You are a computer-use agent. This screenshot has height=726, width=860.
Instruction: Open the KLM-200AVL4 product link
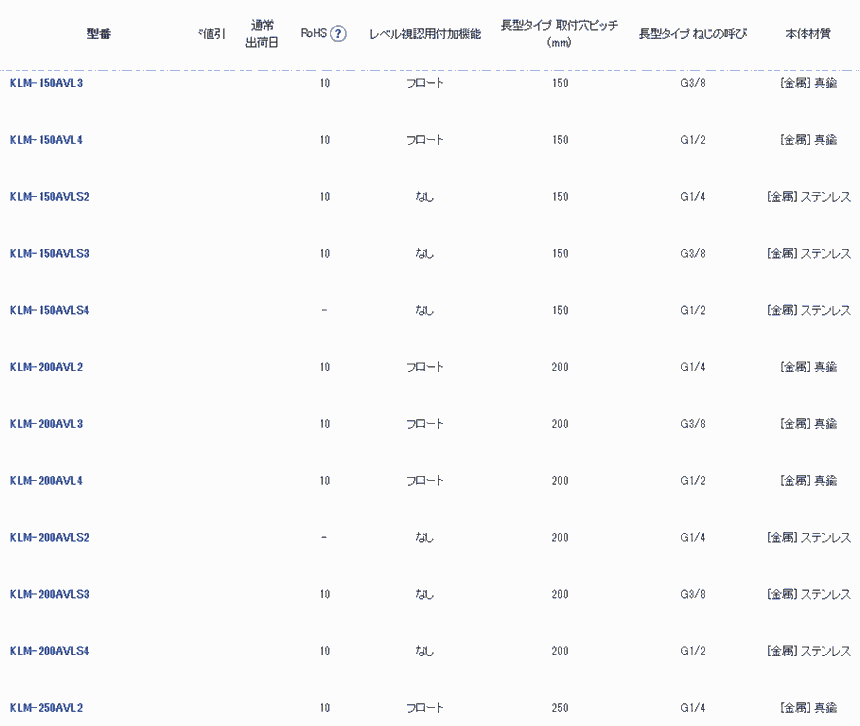[46, 481]
